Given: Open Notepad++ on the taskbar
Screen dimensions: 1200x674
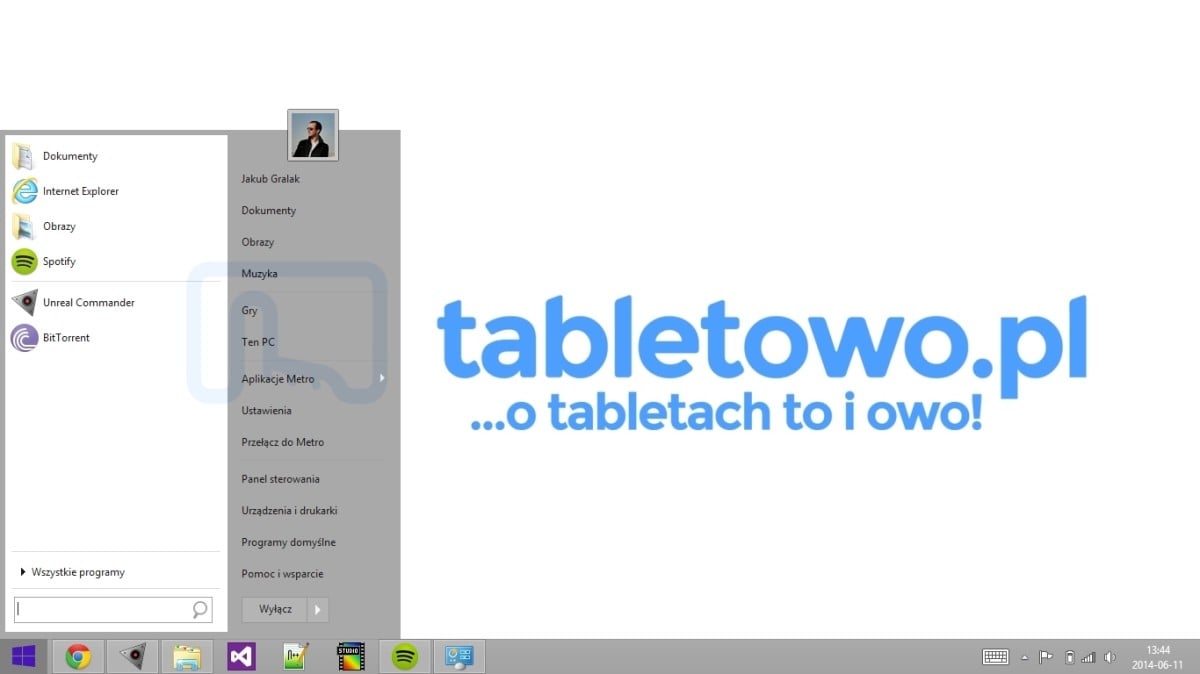Looking at the screenshot, I should (296, 657).
